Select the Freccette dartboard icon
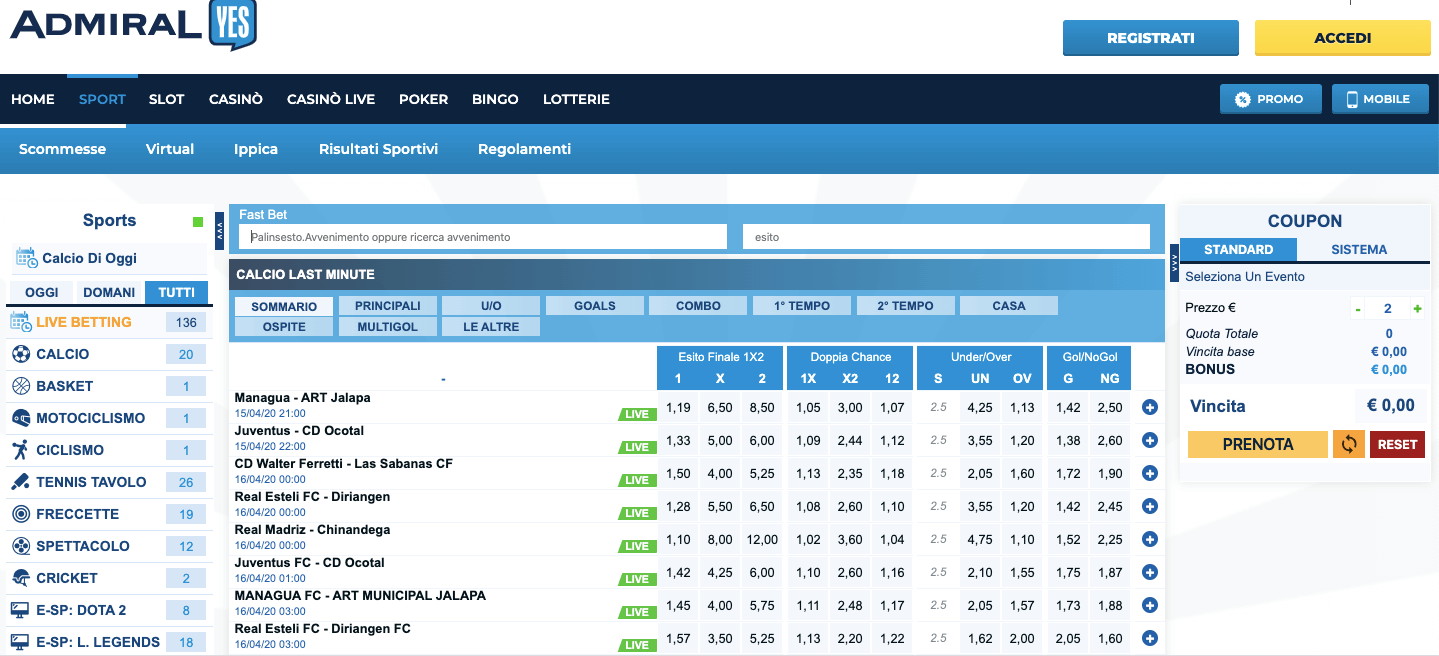This screenshot has width=1439, height=656. pyautogui.click(x=20, y=514)
